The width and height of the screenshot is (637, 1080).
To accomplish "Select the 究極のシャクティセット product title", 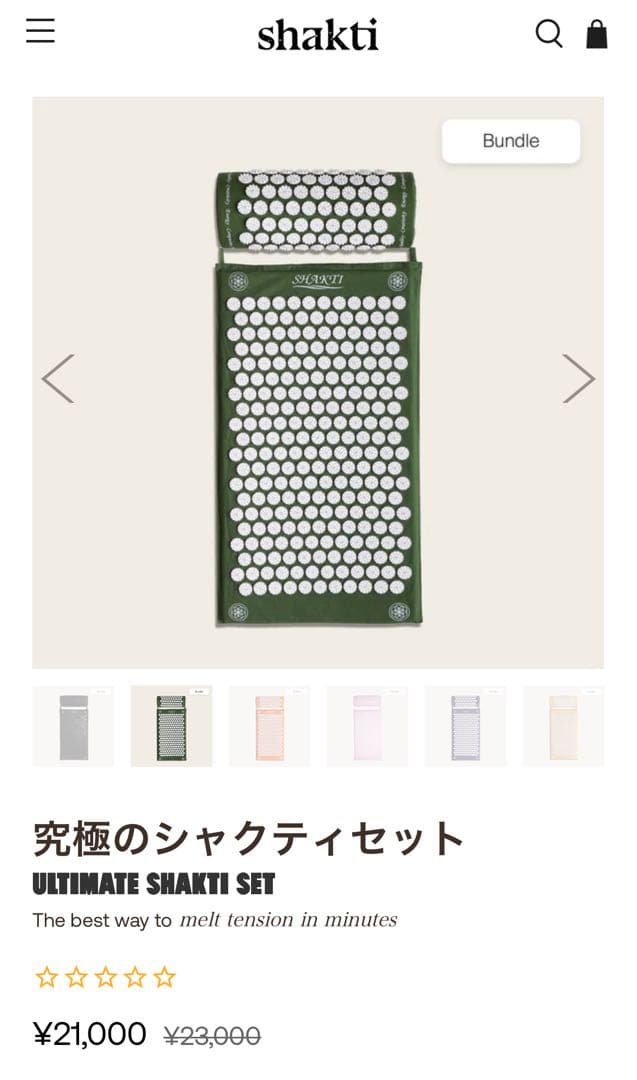I will [x=249, y=838].
